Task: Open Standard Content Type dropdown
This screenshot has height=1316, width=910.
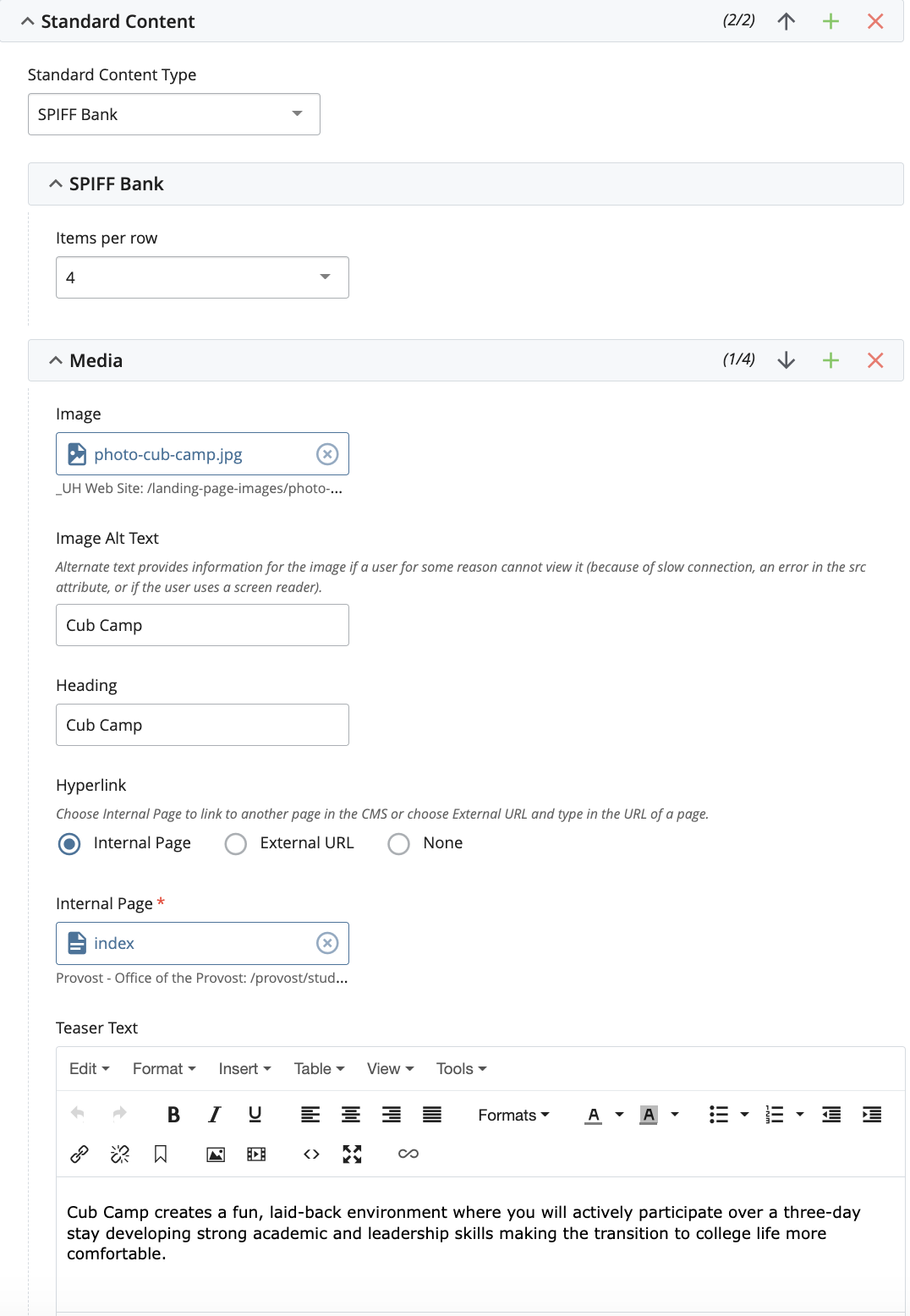Action: (174, 114)
